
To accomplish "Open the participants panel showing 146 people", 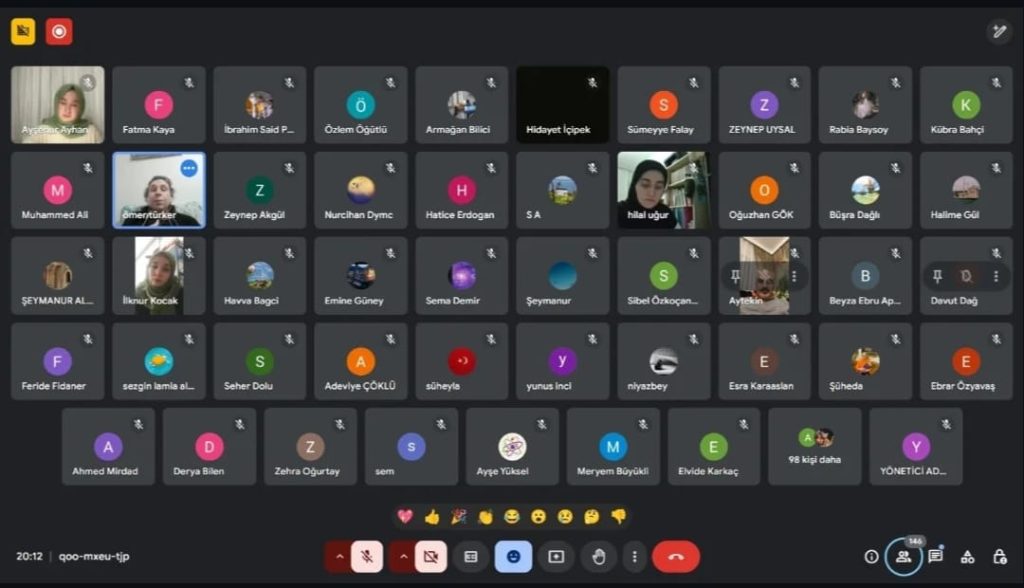I will point(903,557).
